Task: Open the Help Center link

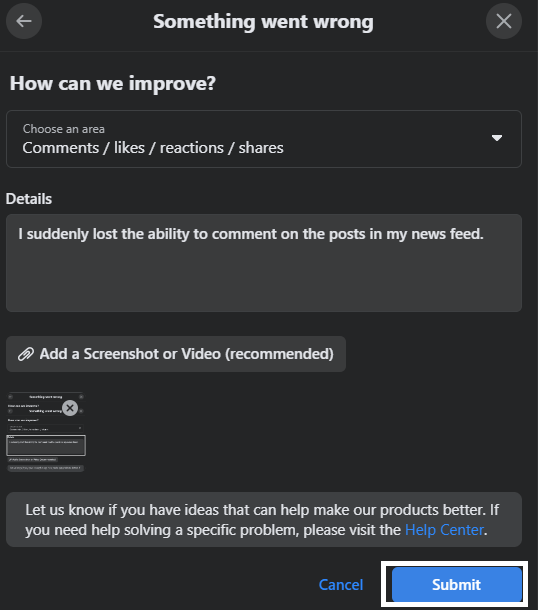Action: 444,530
